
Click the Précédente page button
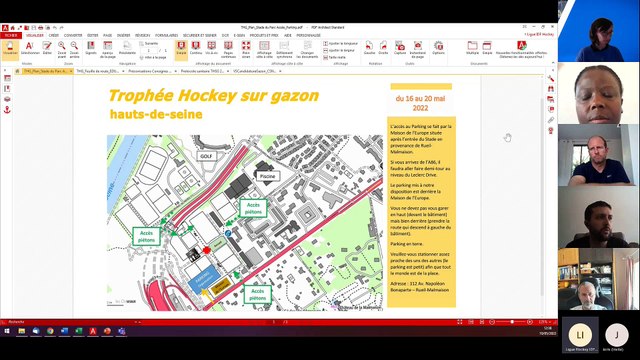pos(127,48)
